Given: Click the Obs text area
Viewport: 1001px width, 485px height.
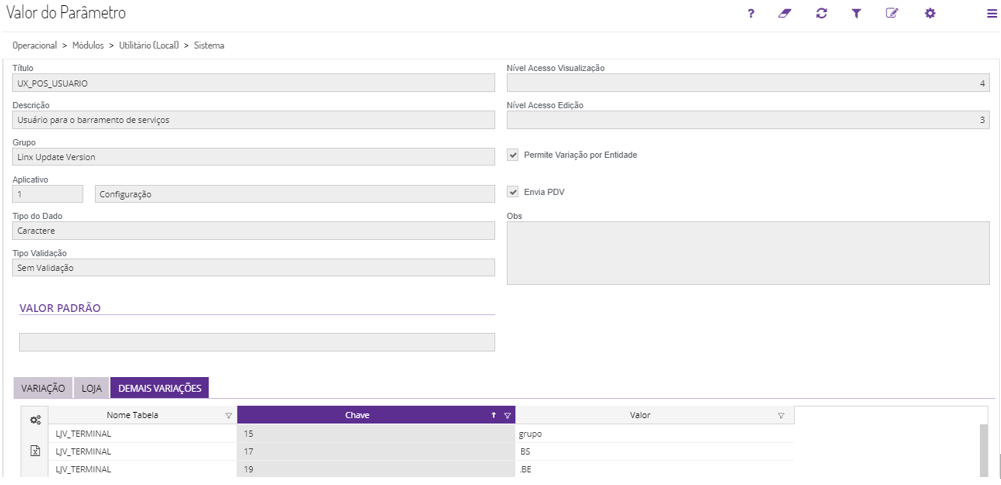Looking at the screenshot, I should tap(748, 253).
